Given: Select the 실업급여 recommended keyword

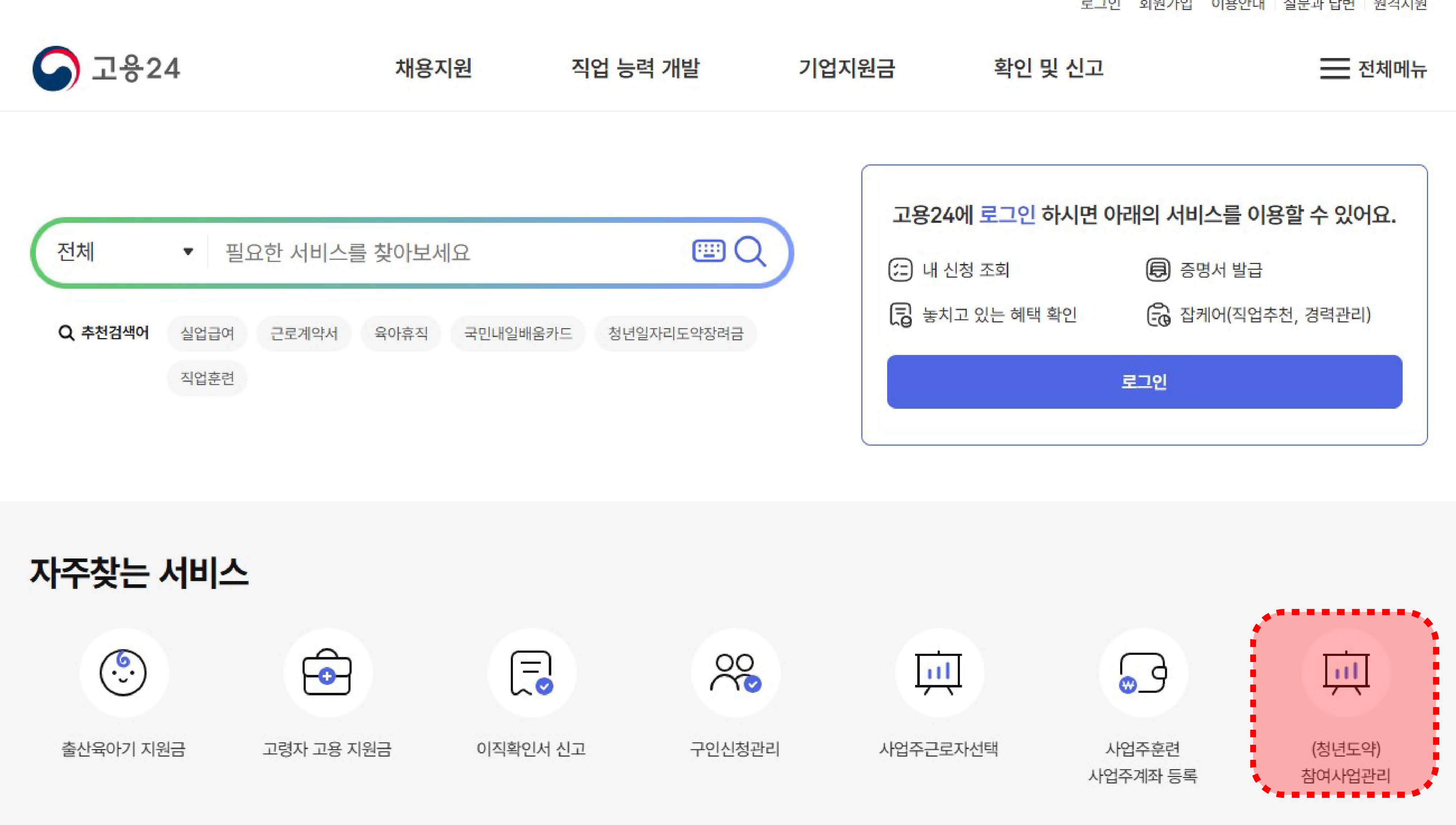Looking at the screenshot, I should [x=208, y=333].
